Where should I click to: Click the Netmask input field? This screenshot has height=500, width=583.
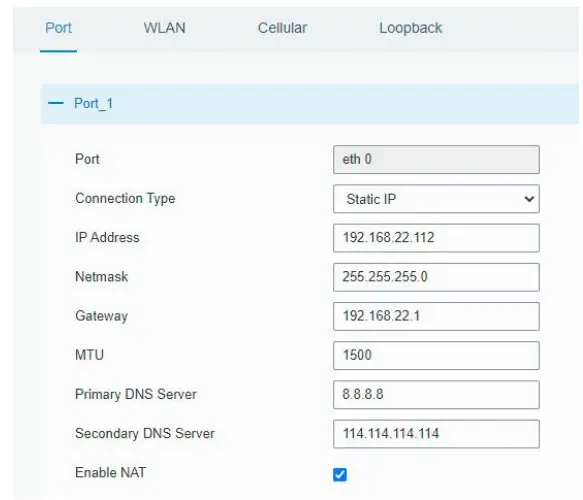(436, 277)
